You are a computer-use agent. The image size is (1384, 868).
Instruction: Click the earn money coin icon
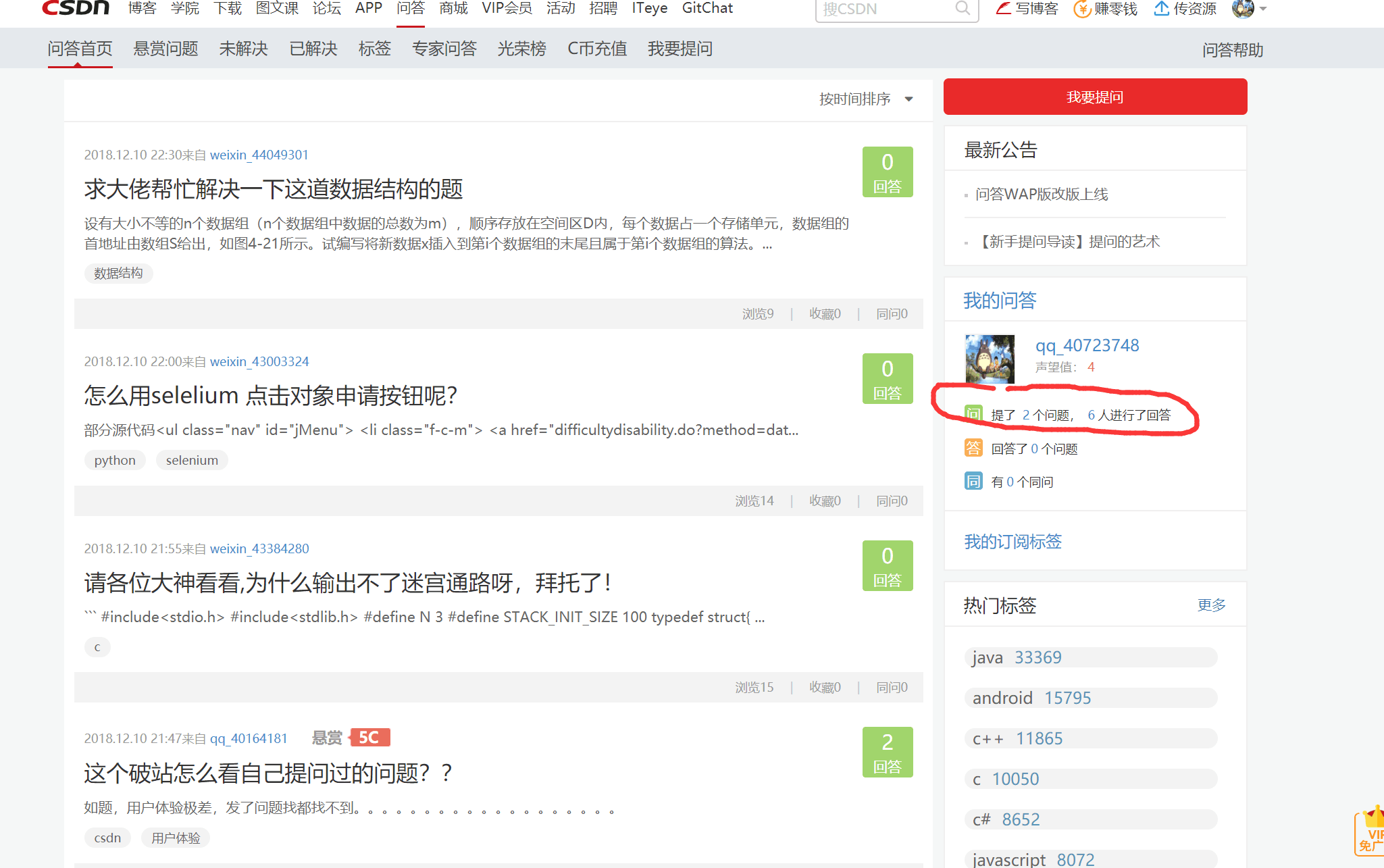pos(1082,9)
